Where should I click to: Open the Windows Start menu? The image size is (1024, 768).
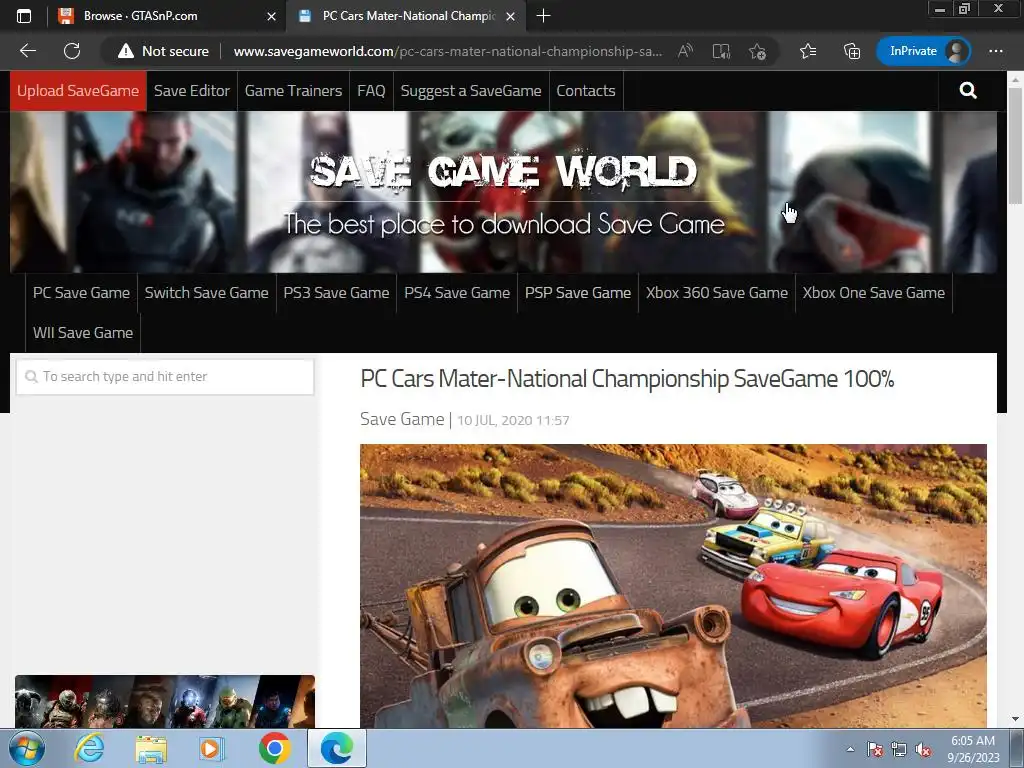pos(27,748)
